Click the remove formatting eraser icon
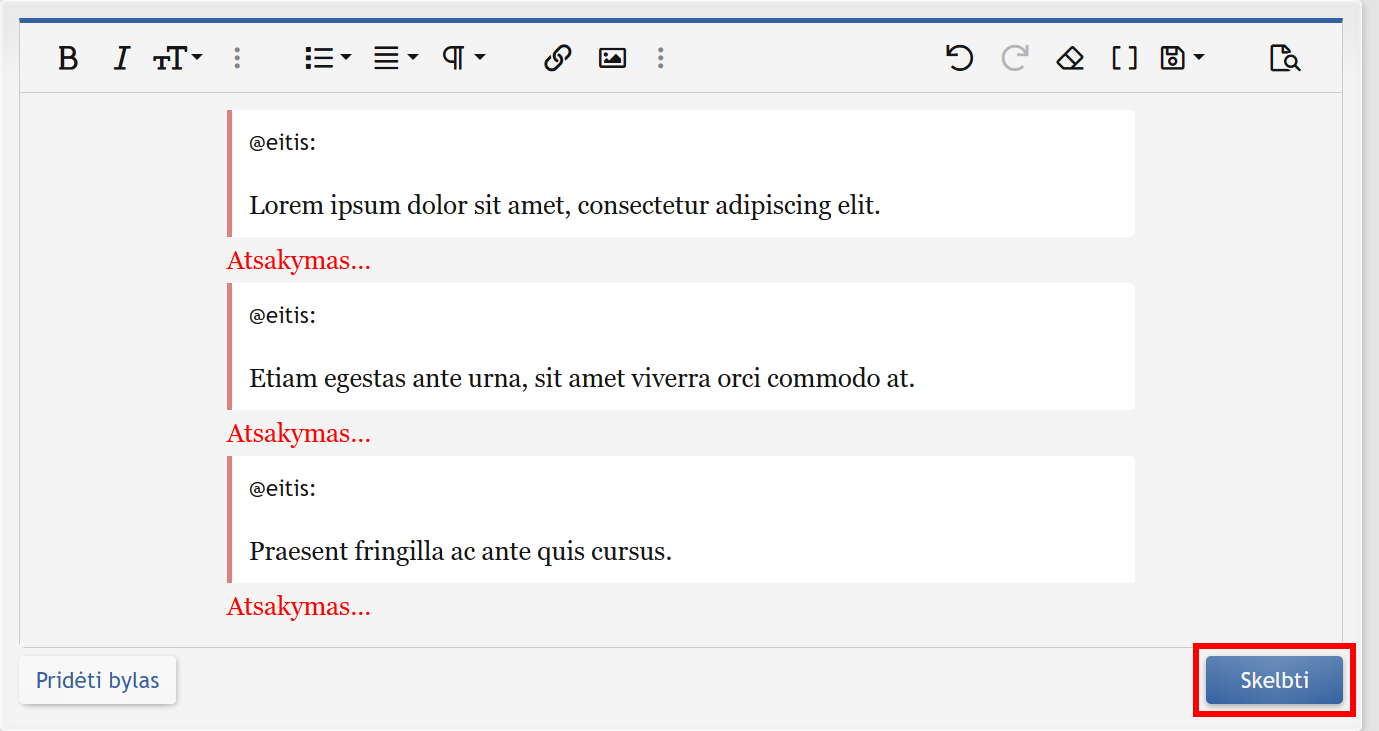Screen dimensions: 1379x731 (x=1070, y=59)
